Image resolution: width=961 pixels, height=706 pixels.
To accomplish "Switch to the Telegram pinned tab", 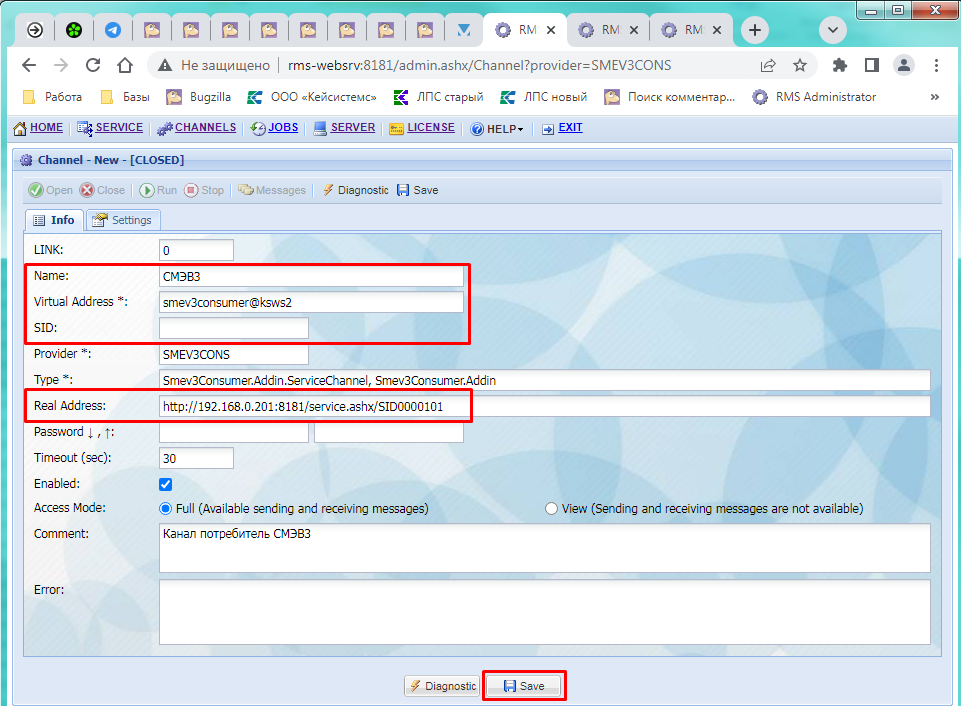I will coord(113,30).
